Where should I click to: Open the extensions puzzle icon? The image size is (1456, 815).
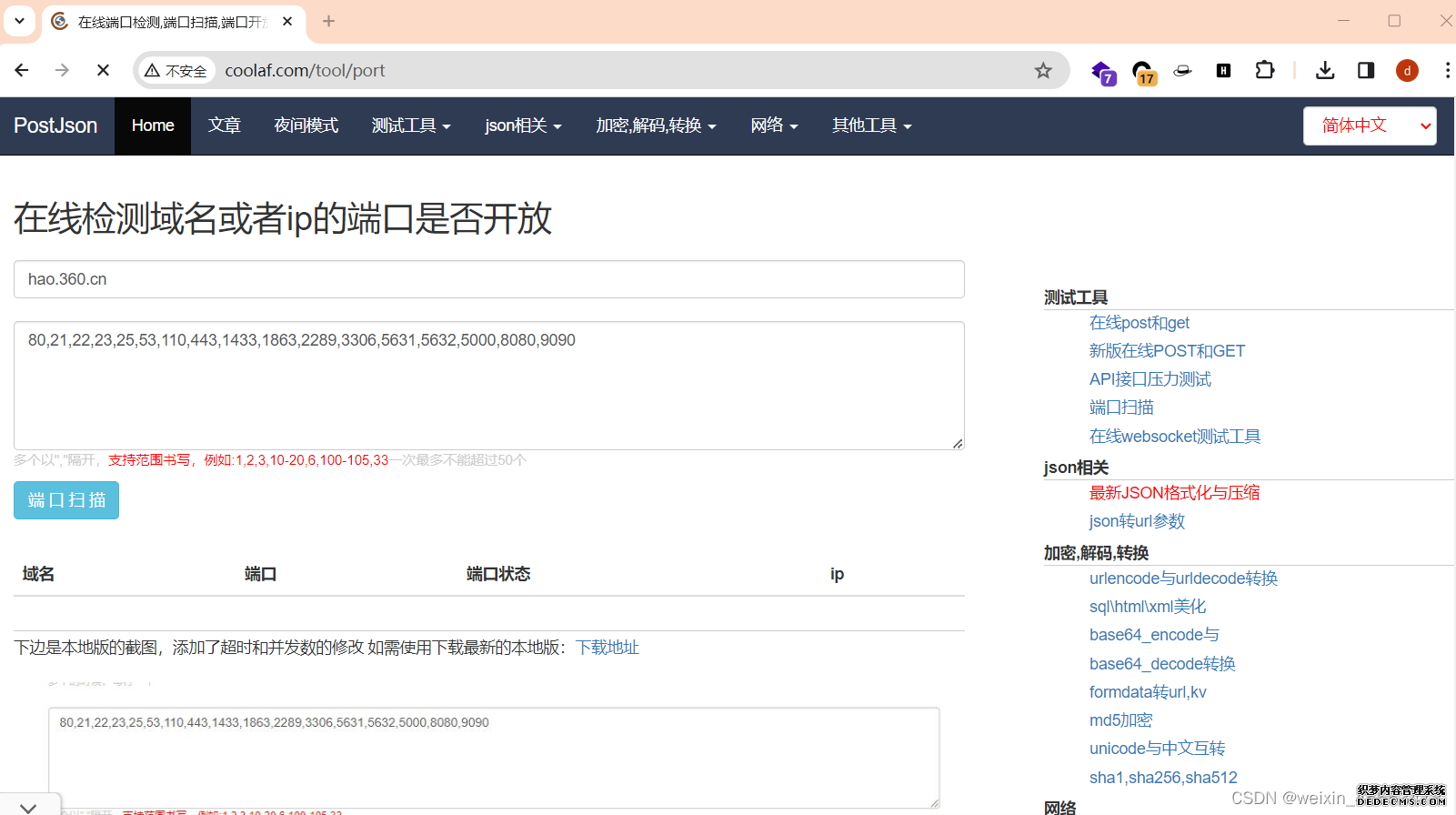tap(1264, 70)
